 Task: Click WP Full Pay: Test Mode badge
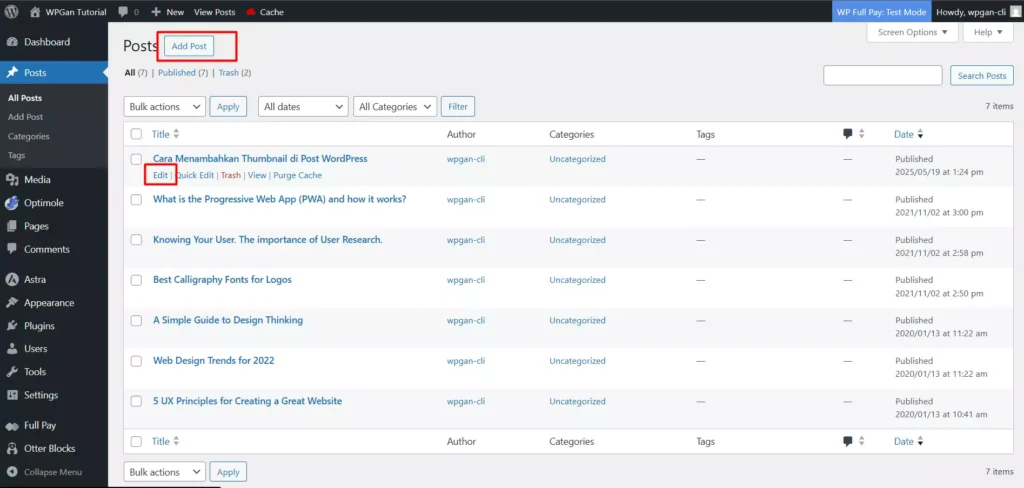(882, 12)
